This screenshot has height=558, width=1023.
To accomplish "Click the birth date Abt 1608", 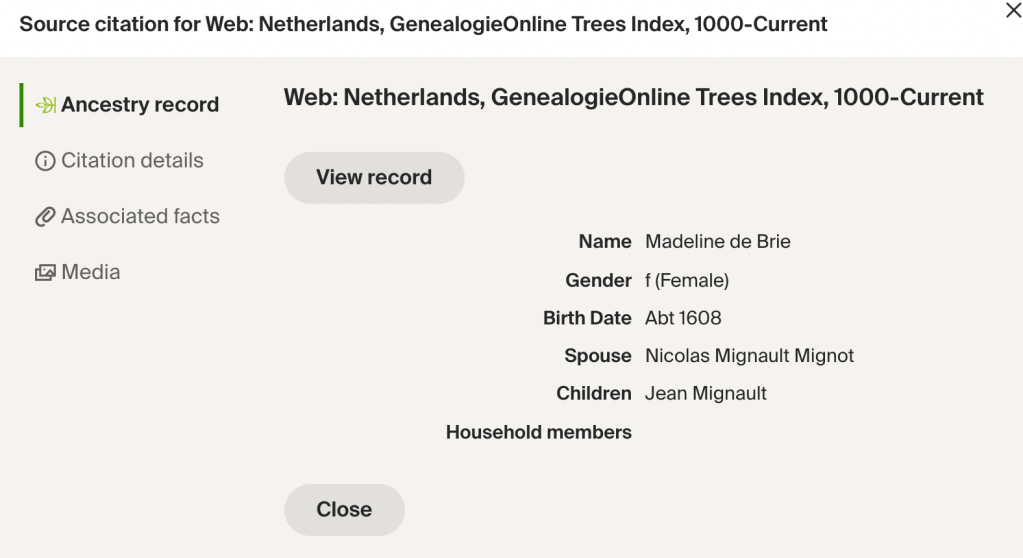I will tap(683, 318).
